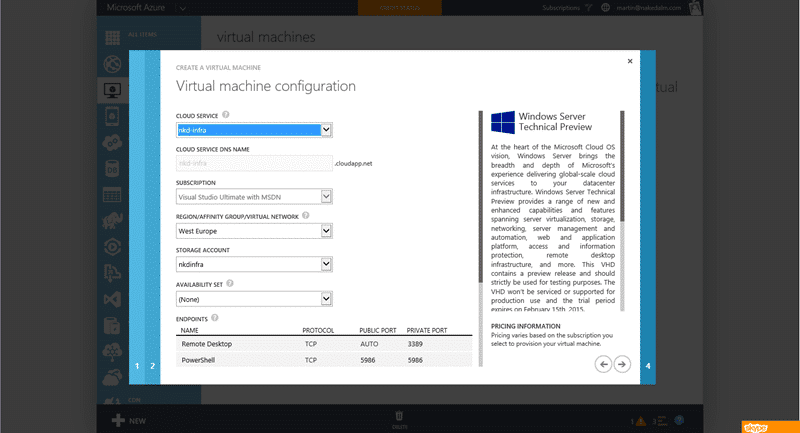Click help icon beside Cloud Service label
800x433 pixels.
(226, 115)
